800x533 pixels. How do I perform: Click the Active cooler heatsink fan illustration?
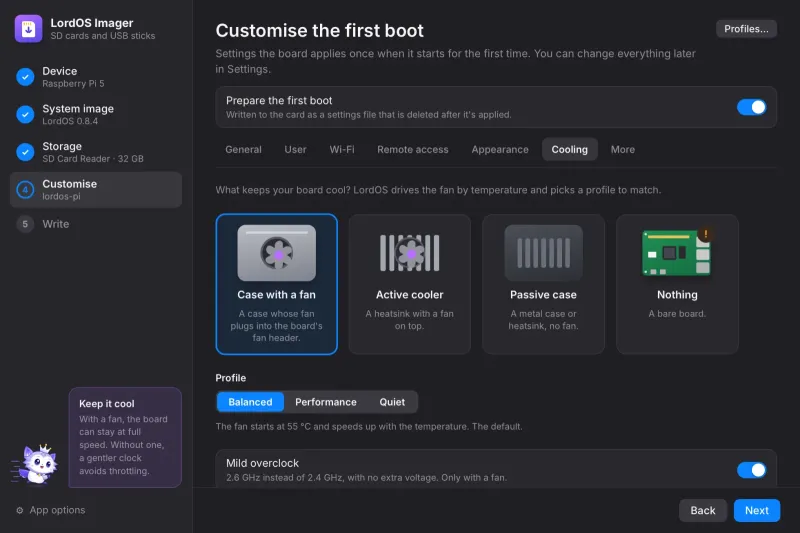pos(410,253)
